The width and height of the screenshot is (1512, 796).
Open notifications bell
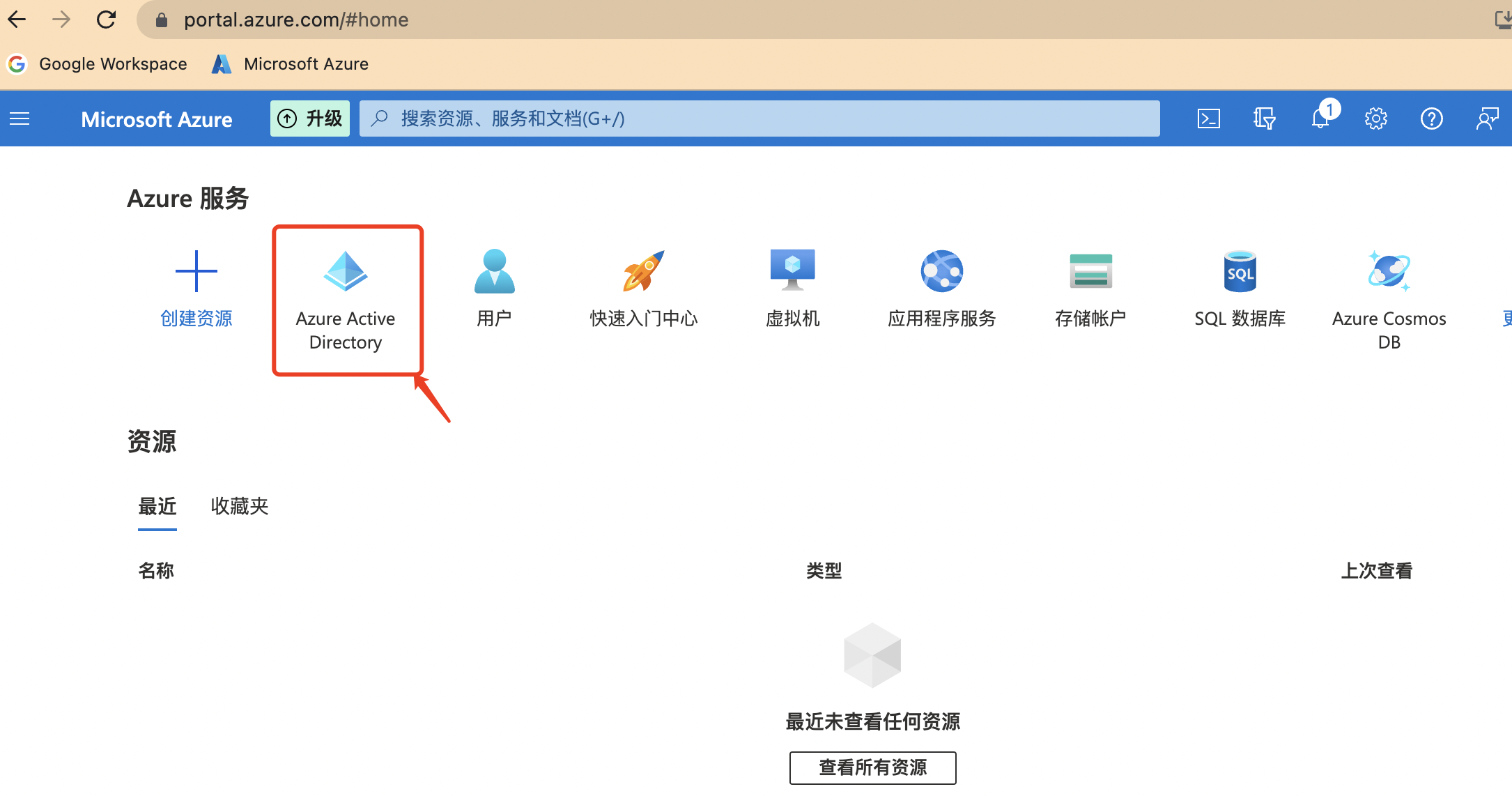1321,118
